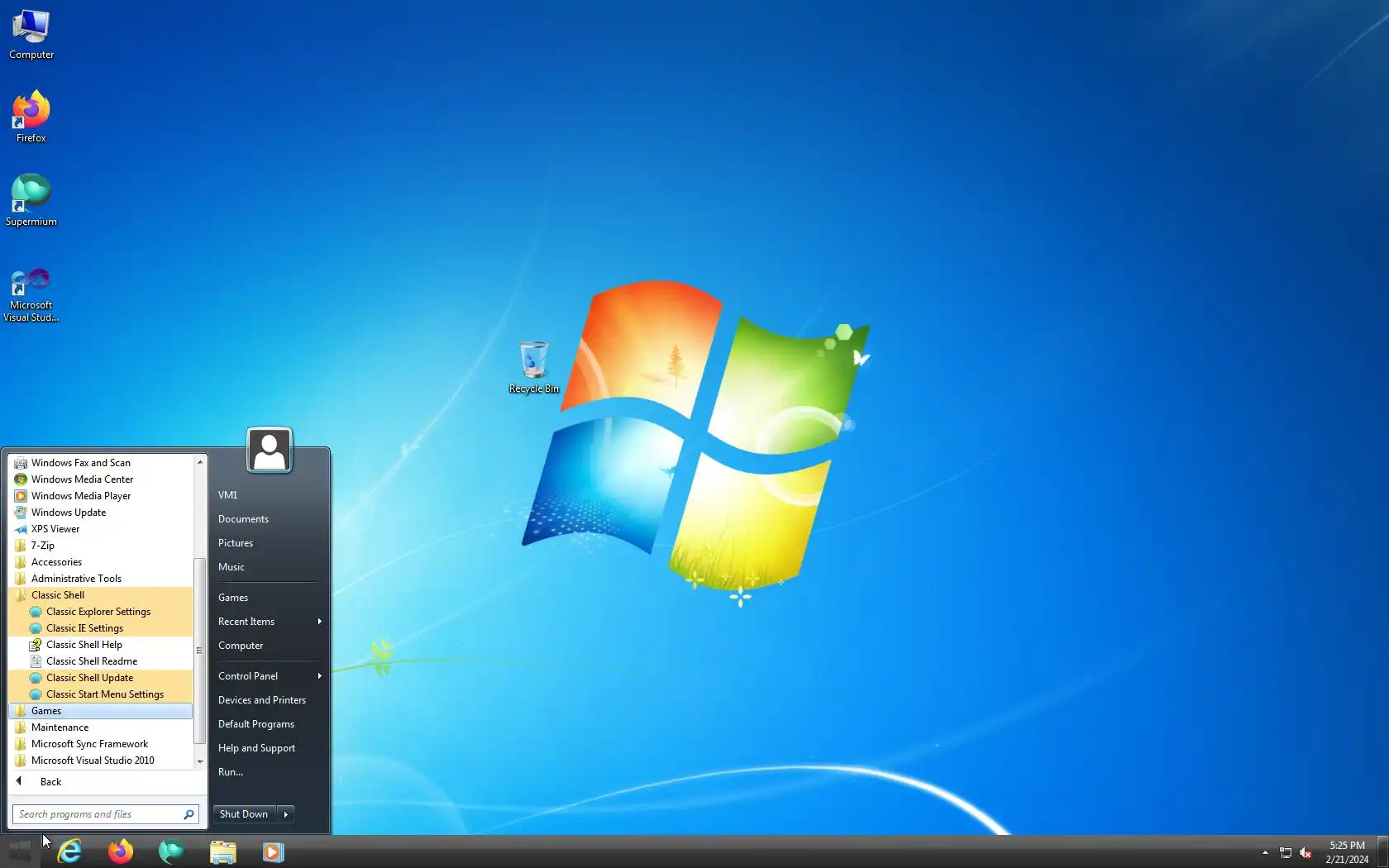Screen dimensions: 1389x868
Task: Expand the Recent Items submenu
Action: tap(268, 622)
